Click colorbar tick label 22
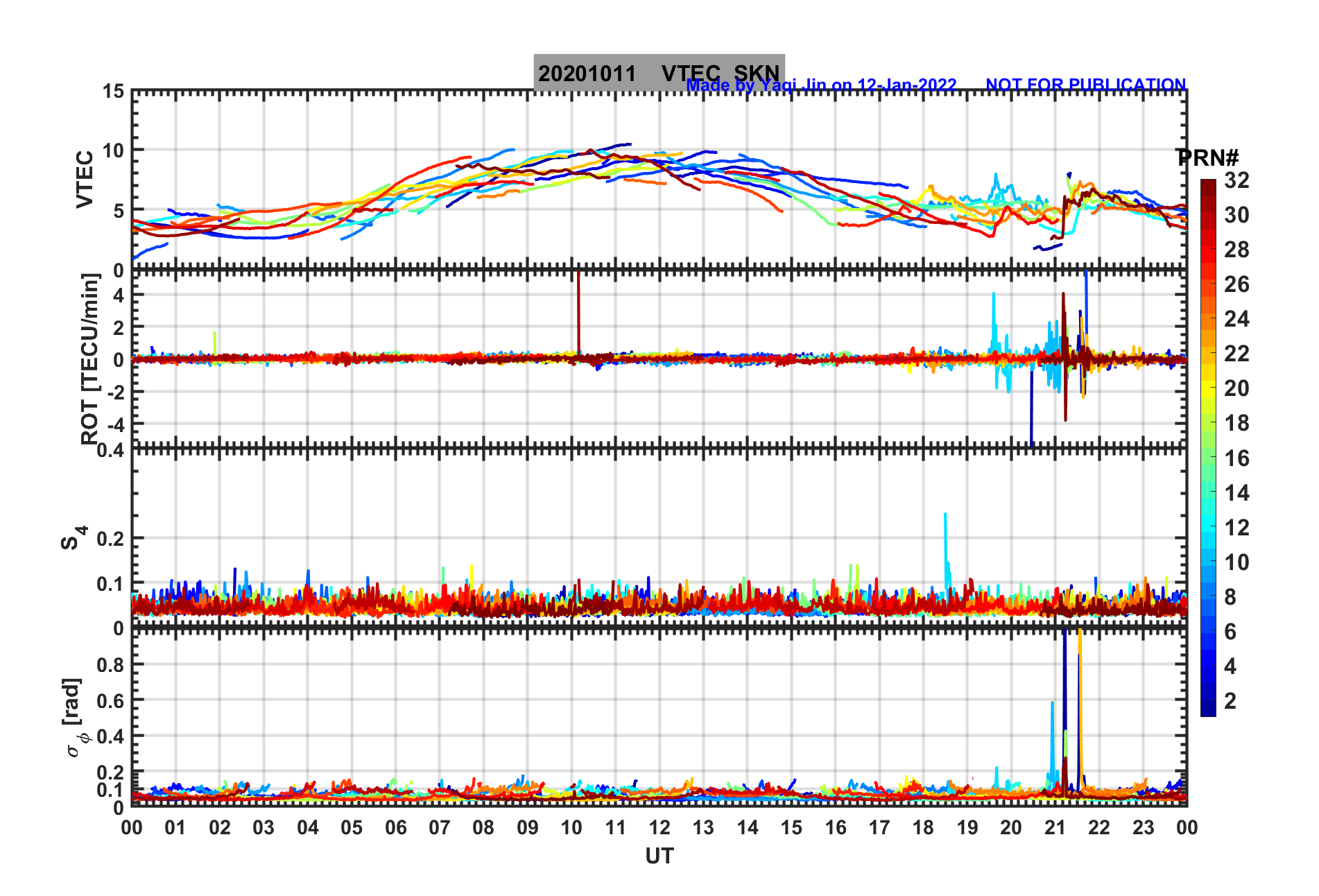This screenshot has width=1319, height=896. (1236, 354)
